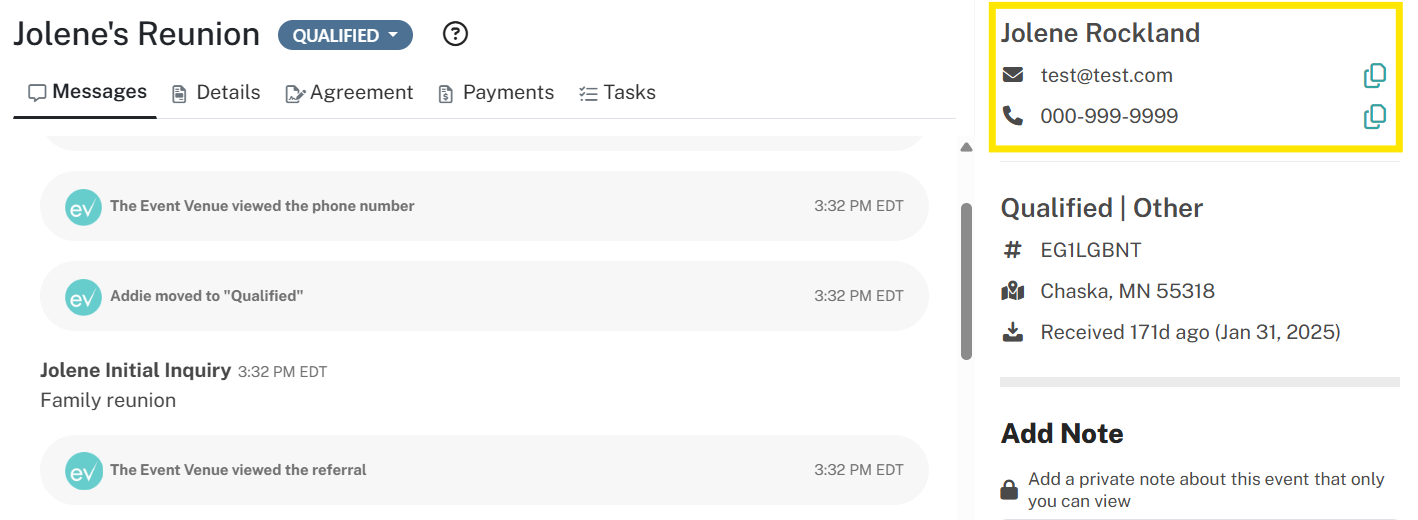Select the Messages tab

87,92
